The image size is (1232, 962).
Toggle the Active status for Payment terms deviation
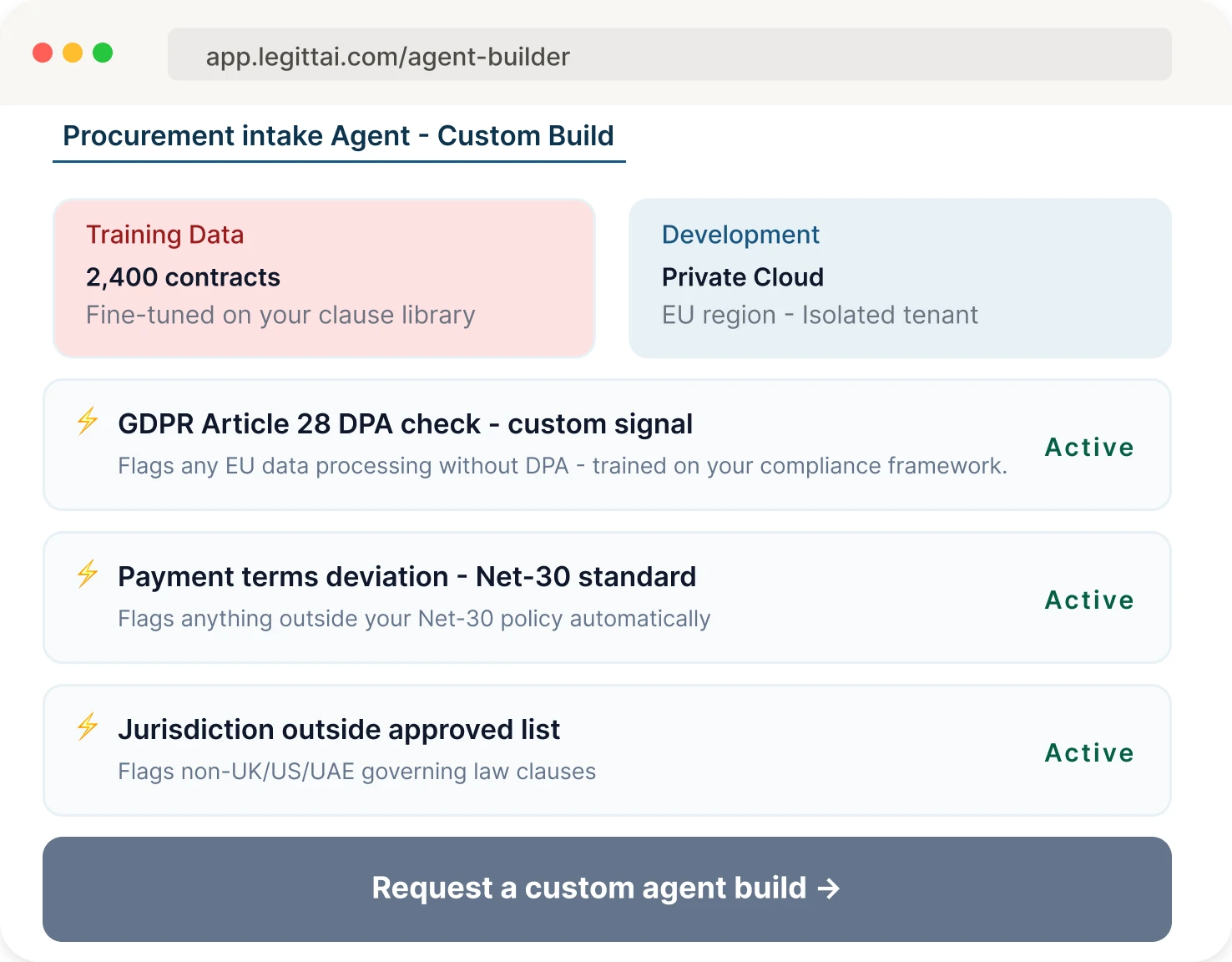click(1088, 599)
